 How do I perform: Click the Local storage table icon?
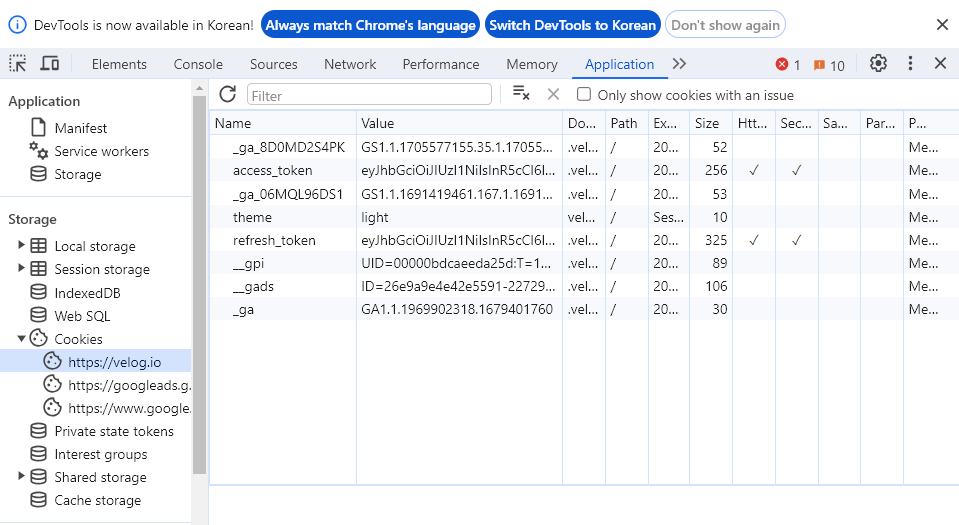click(x=39, y=245)
